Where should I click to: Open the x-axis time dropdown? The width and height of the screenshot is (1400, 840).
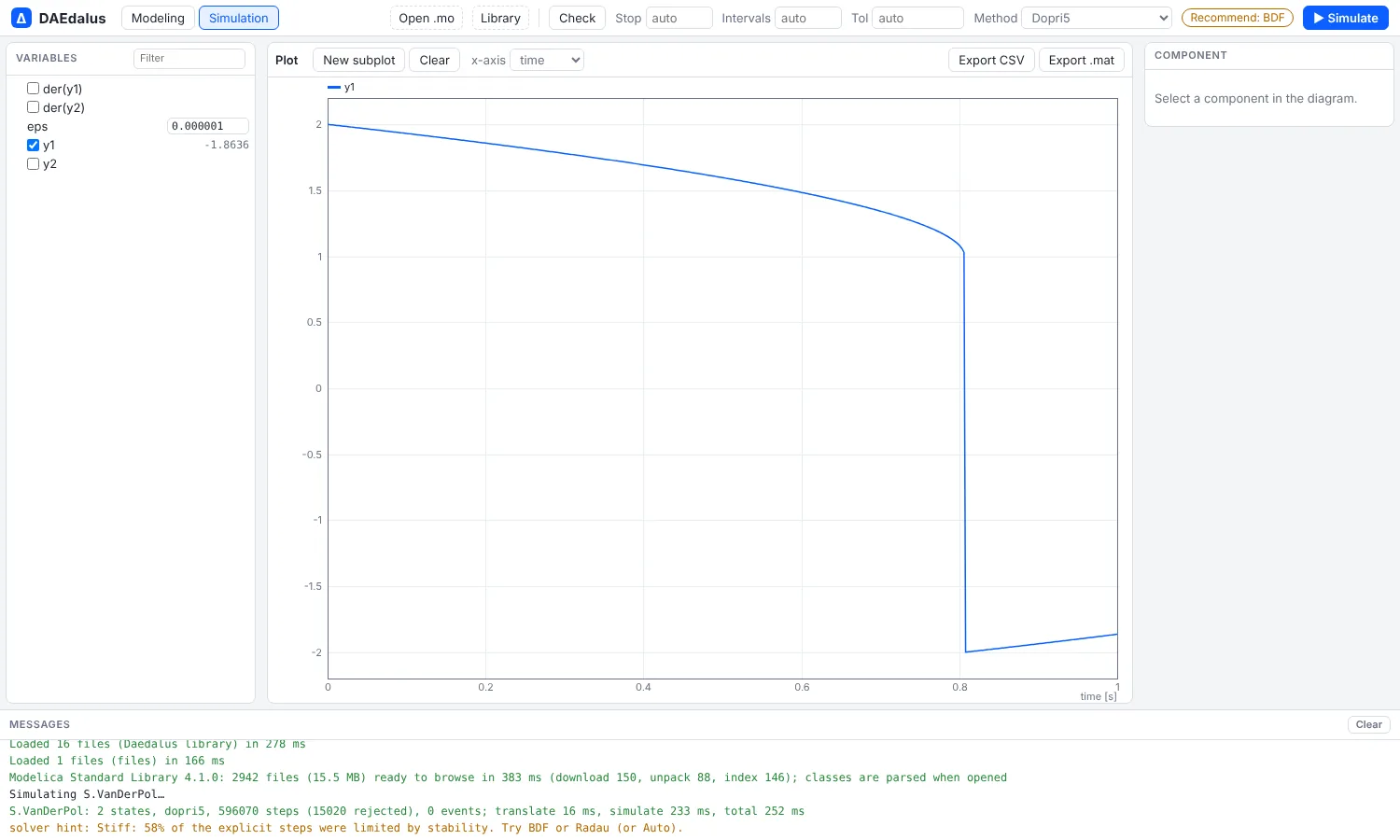click(547, 60)
